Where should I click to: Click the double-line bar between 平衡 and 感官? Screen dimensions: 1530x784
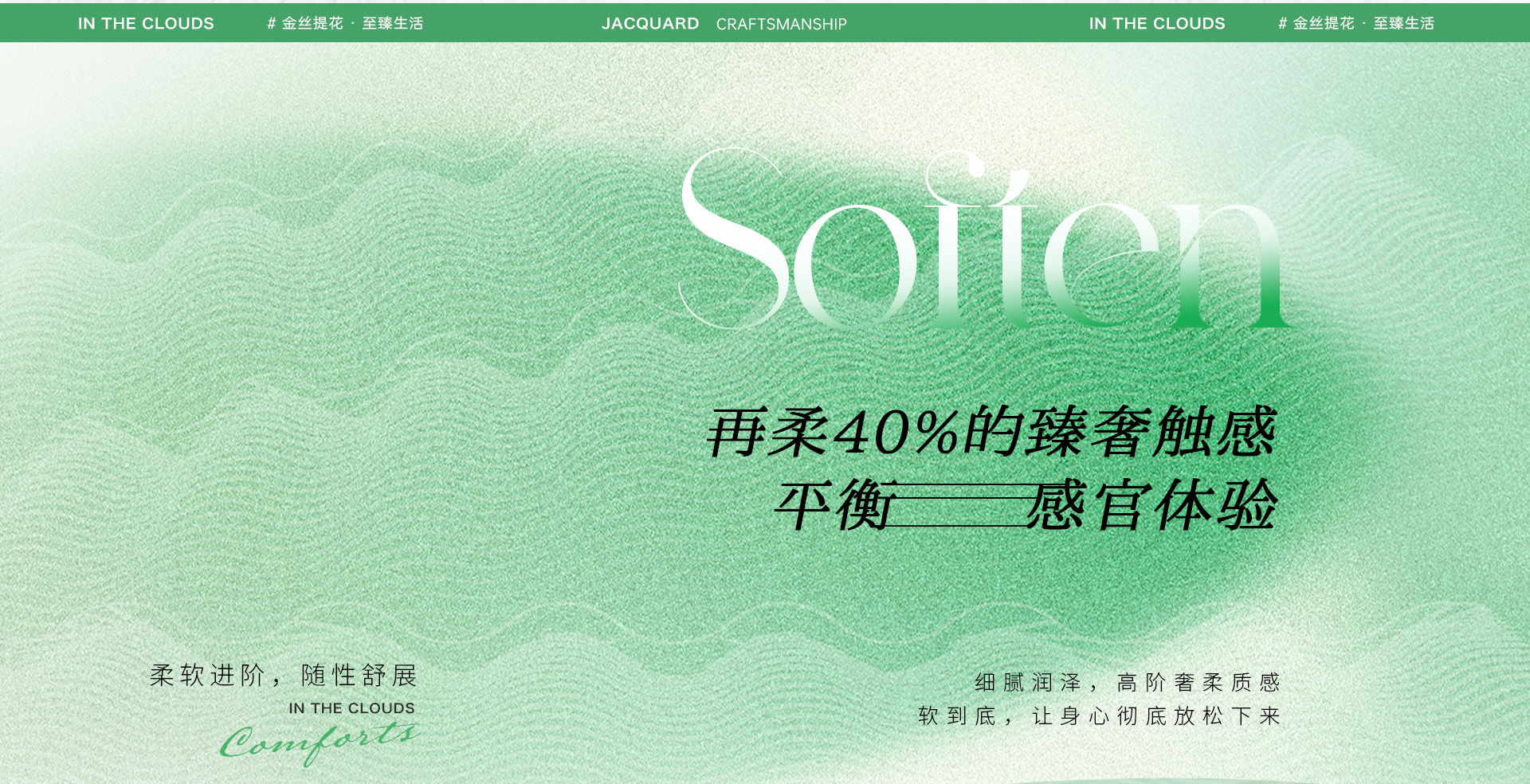(x=959, y=505)
